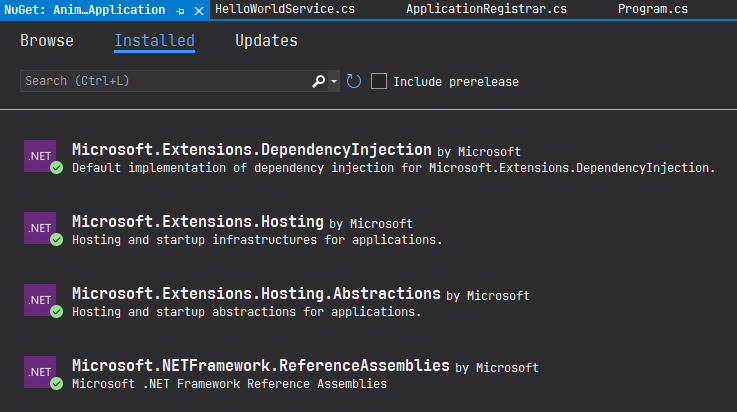Open the search options dropdown arrow
This screenshot has width=737, height=412.
(334, 81)
